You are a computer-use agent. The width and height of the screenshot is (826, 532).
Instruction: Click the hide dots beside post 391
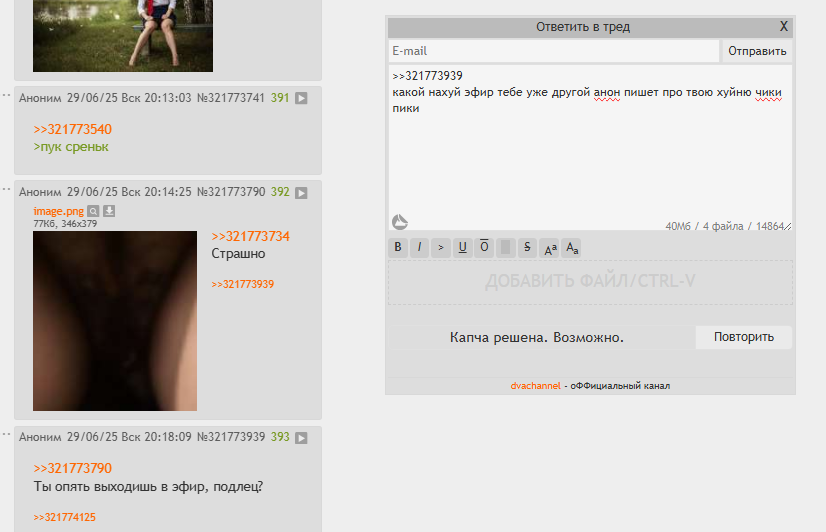point(6,95)
